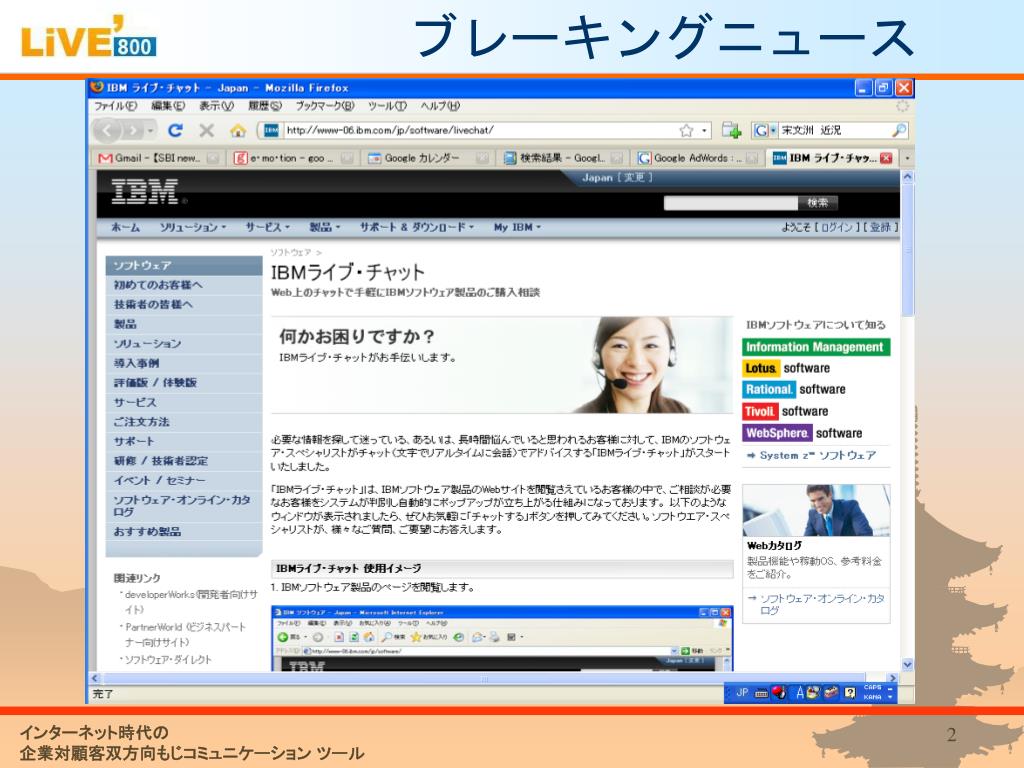Screen dimensions: 1024x768
Task: Click the 検索 button on IBM header
Action: (x=818, y=203)
